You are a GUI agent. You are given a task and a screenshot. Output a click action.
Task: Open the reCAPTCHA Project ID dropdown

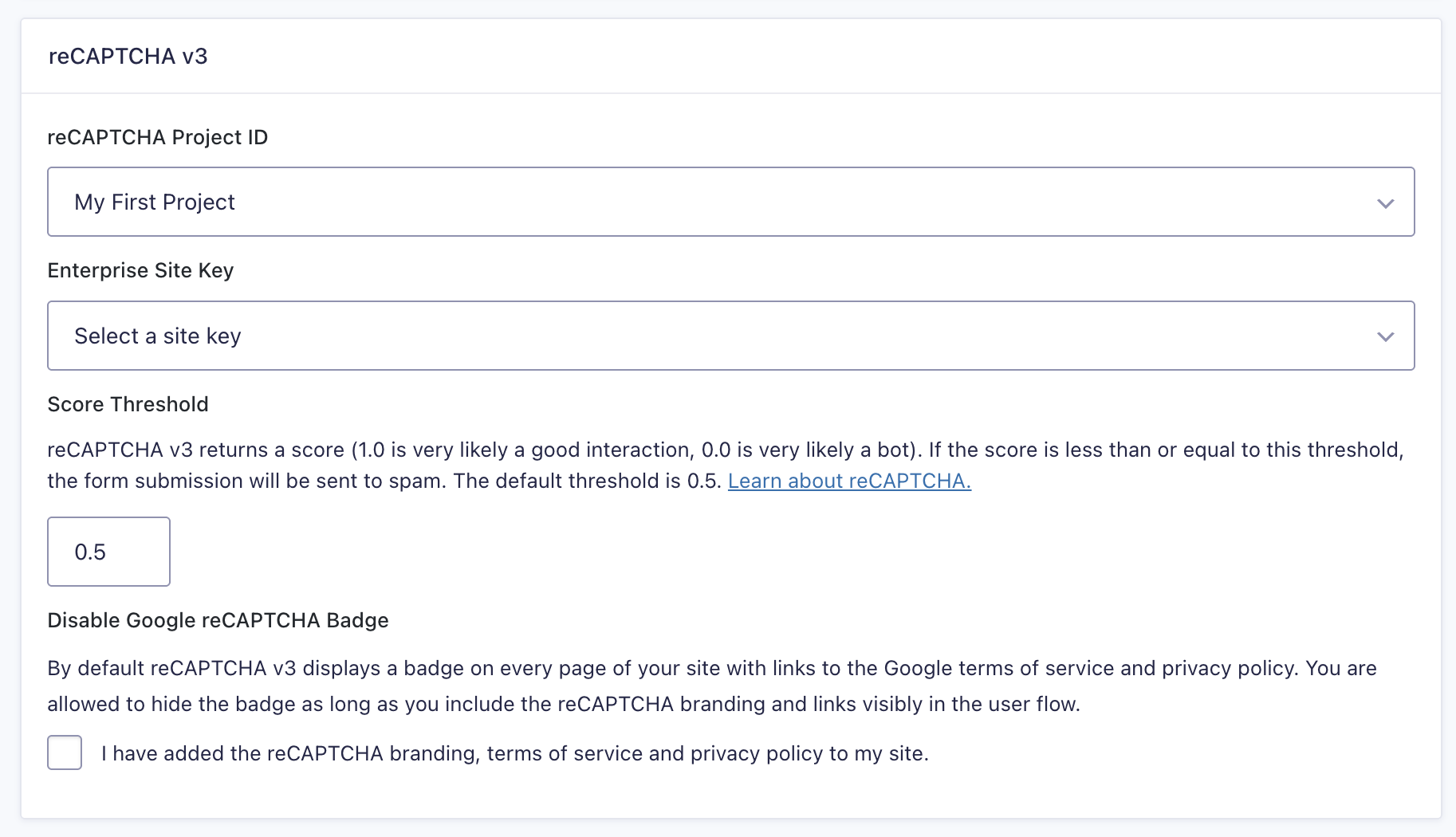click(731, 202)
